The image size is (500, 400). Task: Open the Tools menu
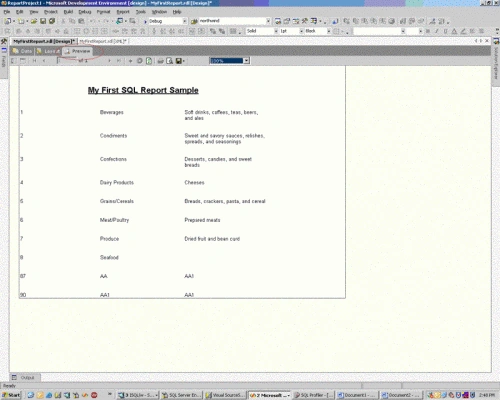[141, 12]
